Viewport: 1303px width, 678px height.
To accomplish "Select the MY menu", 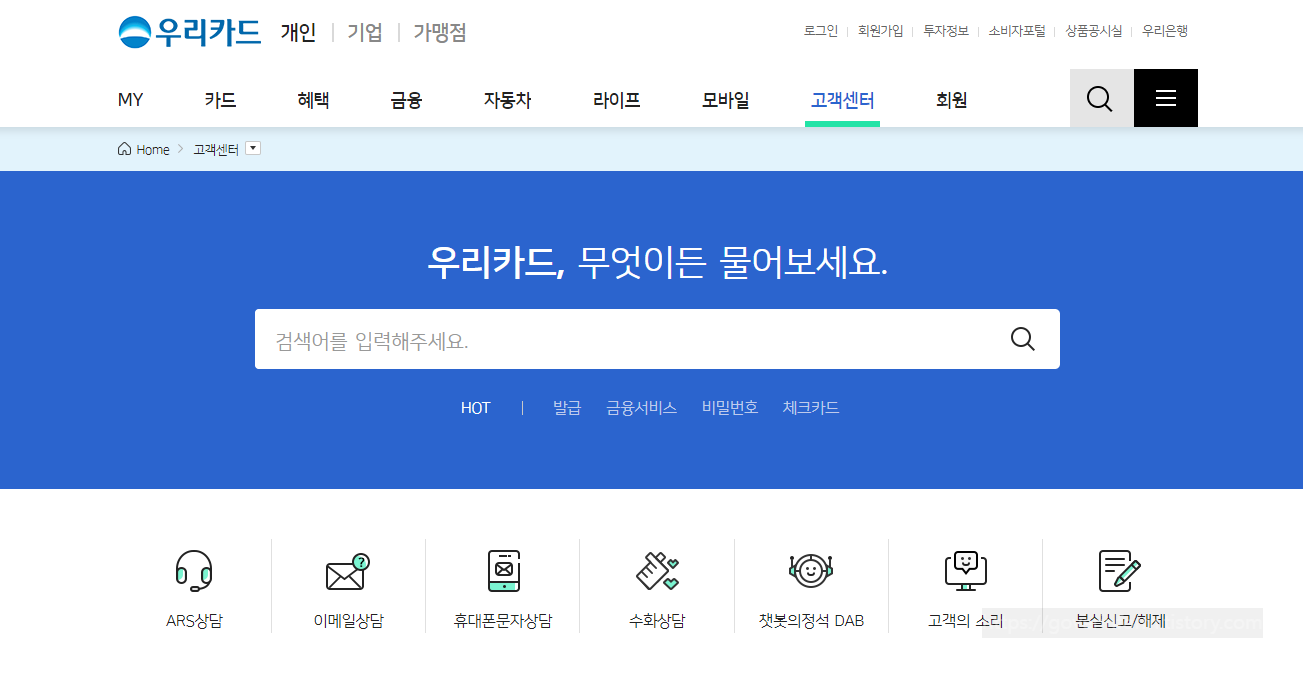I will coord(130,100).
